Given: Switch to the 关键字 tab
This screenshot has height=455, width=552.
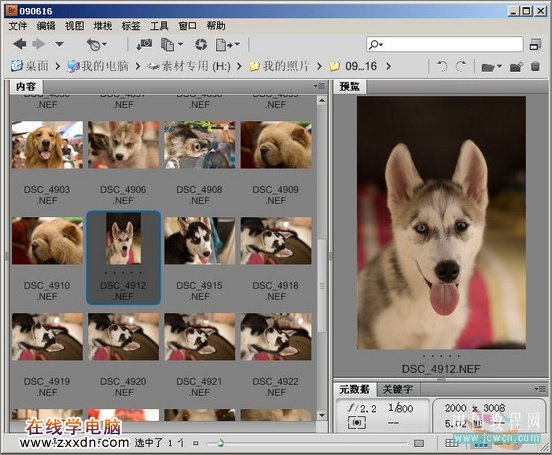Looking at the screenshot, I should point(397,389).
